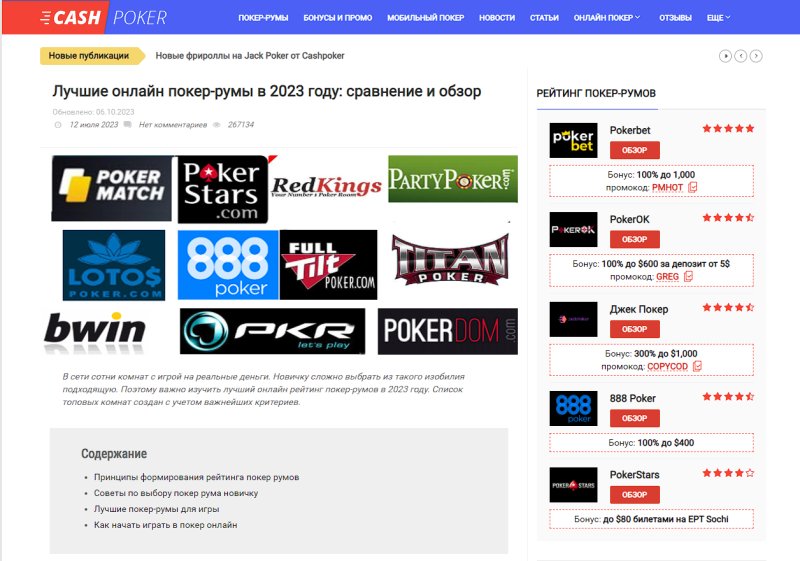Viewport: 800px width, 561px height.
Task: Click the 888 Poker star rating
Action: point(729,397)
